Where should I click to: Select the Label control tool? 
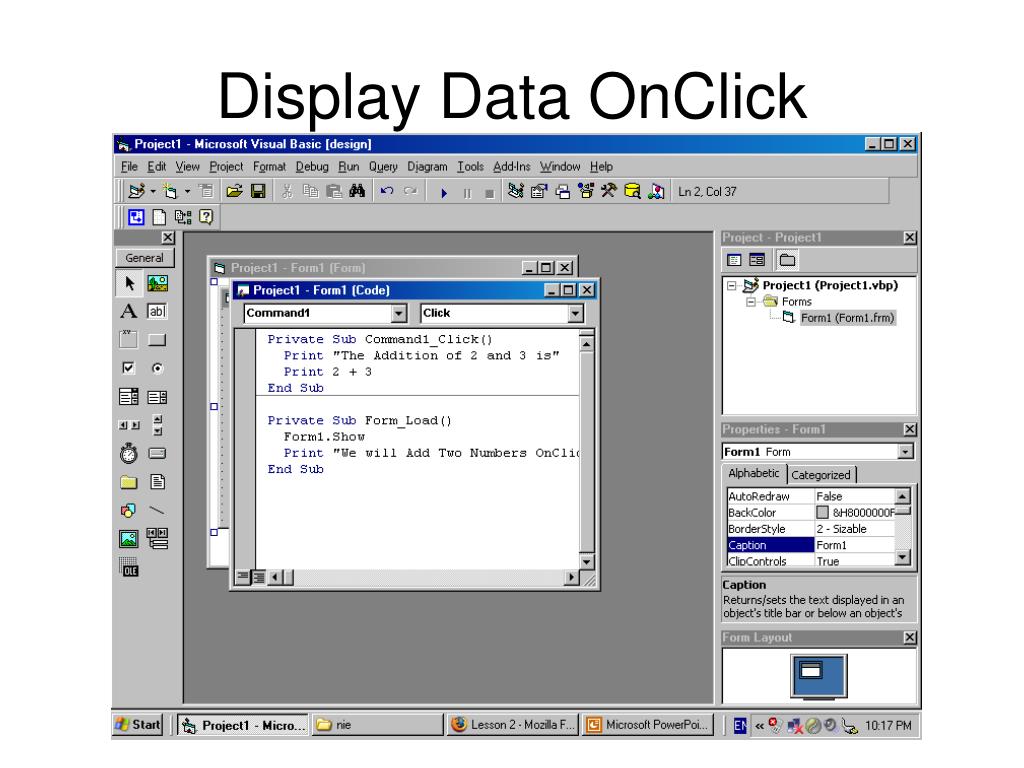click(129, 311)
